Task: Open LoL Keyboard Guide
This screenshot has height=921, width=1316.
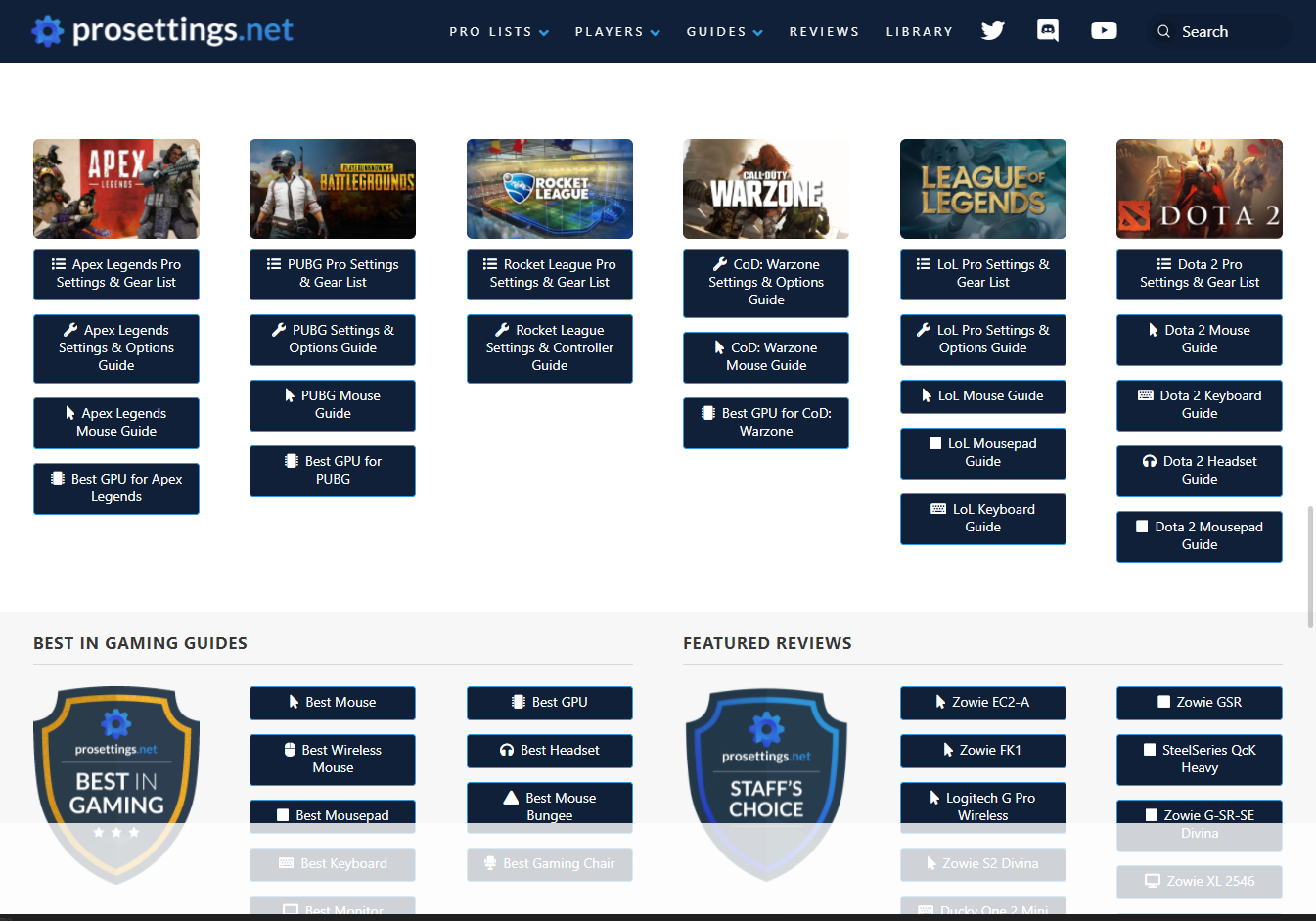Action: point(983,519)
